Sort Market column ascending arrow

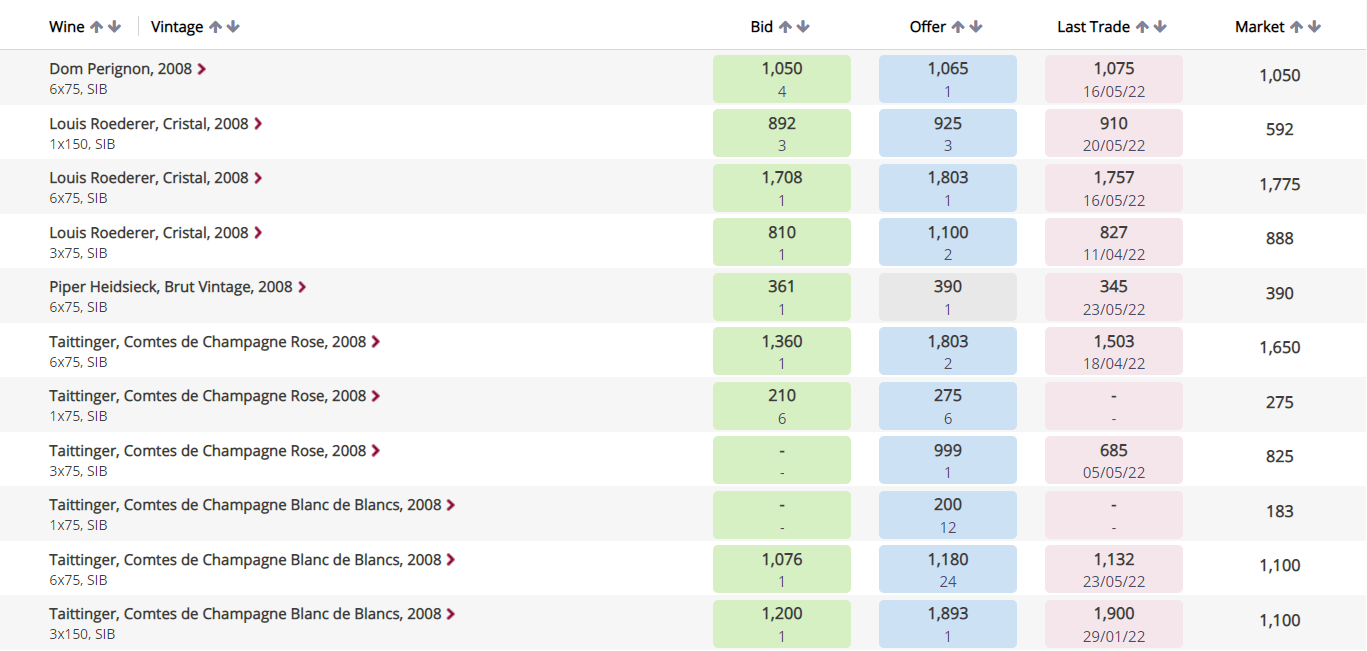(x=1296, y=27)
